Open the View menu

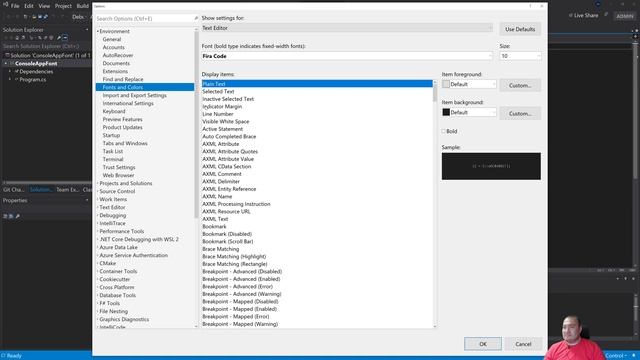coord(44,6)
